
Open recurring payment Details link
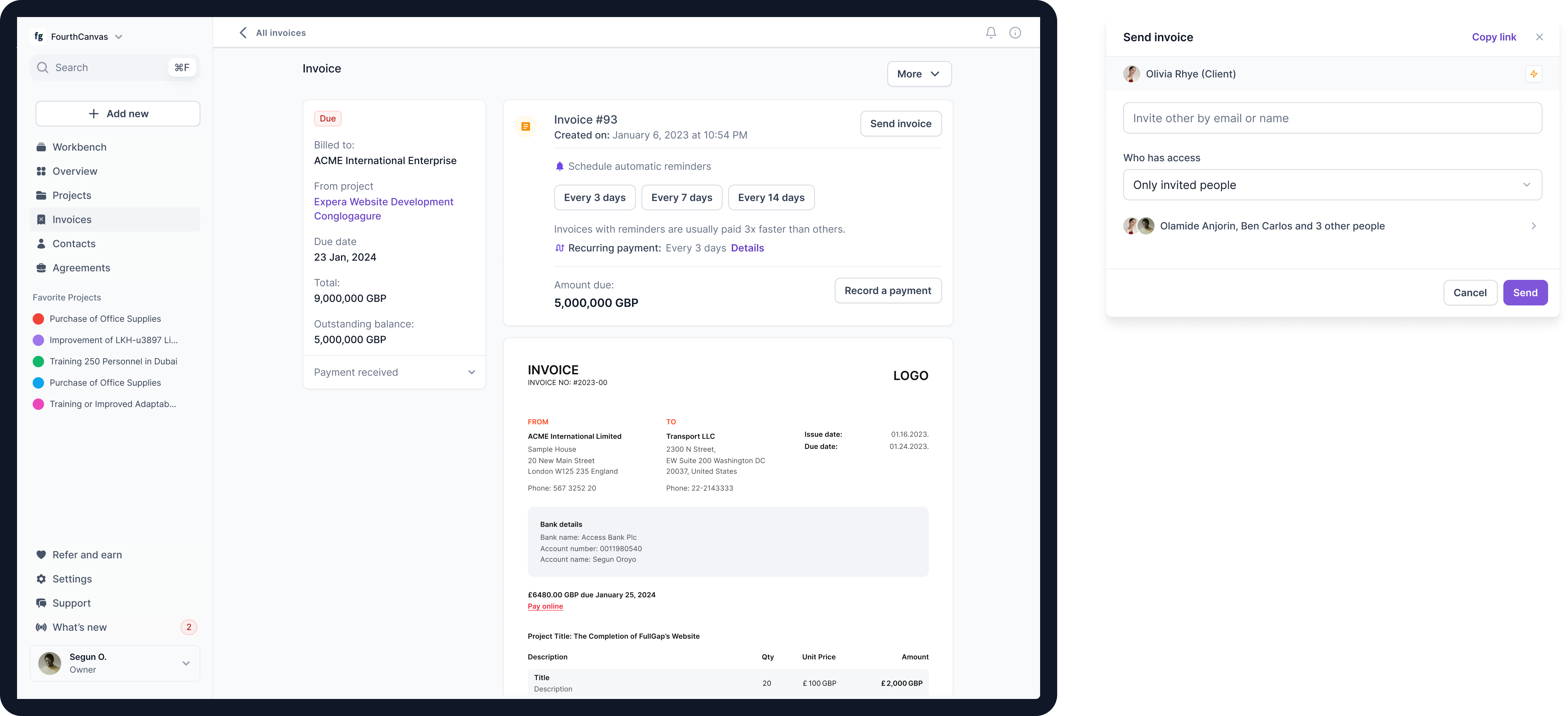click(747, 248)
